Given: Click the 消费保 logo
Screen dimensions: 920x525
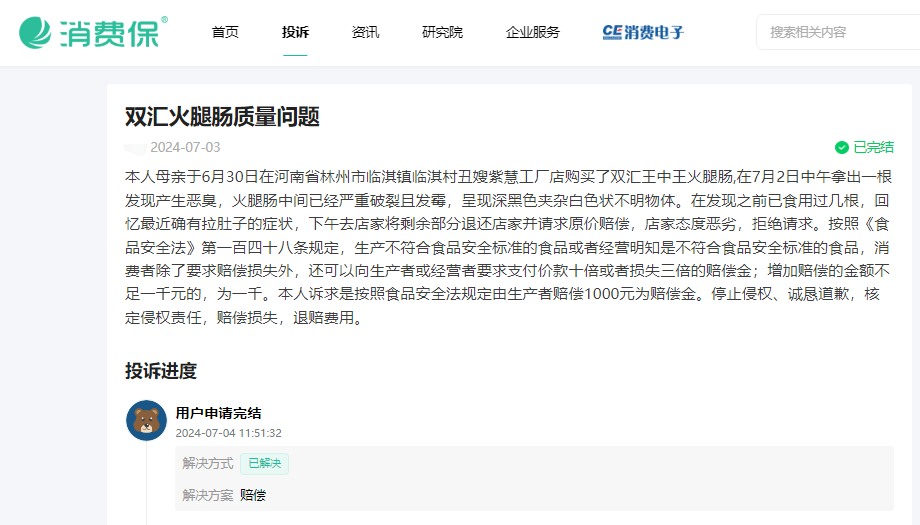Looking at the screenshot, I should 93,32.
